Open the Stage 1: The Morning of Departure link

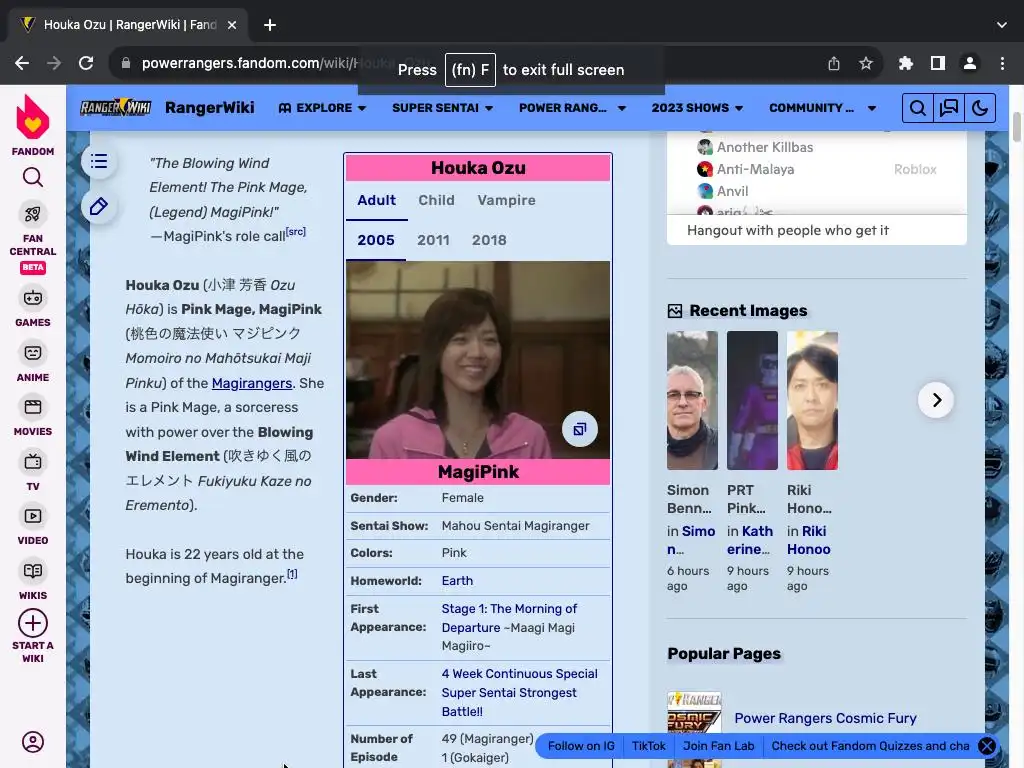[509, 618]
